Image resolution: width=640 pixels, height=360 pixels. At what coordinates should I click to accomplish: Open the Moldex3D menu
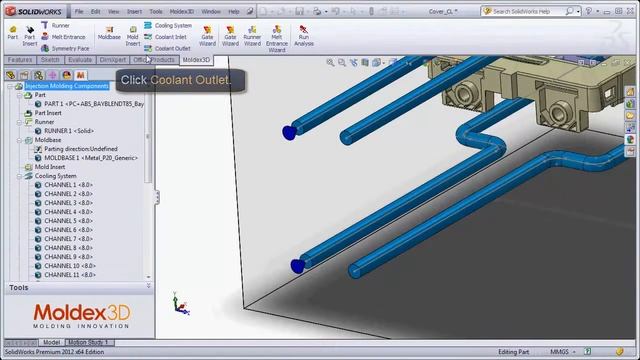(x=182, y=11)
